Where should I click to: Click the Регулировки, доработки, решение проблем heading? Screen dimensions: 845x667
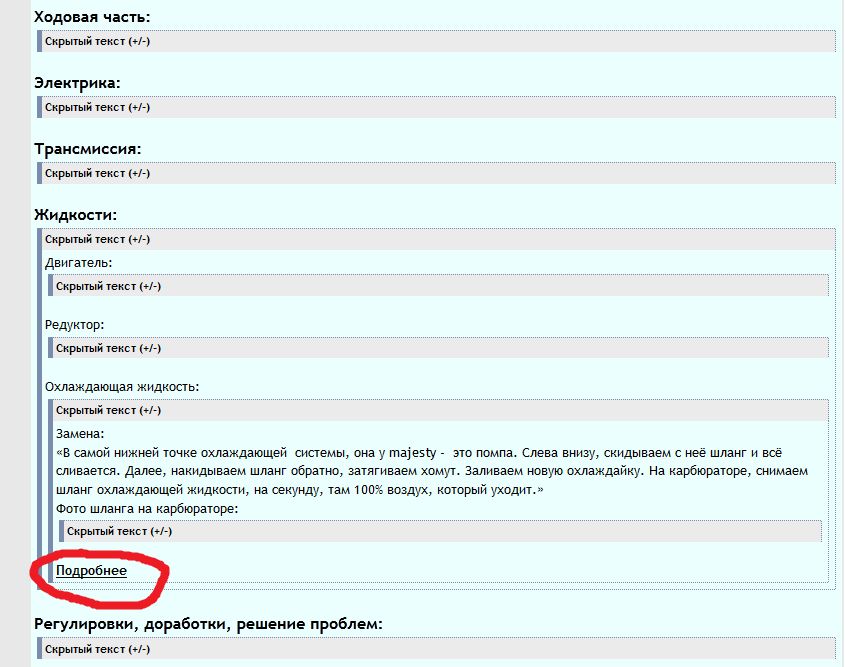pyautogui.click(x=208, y=625)
